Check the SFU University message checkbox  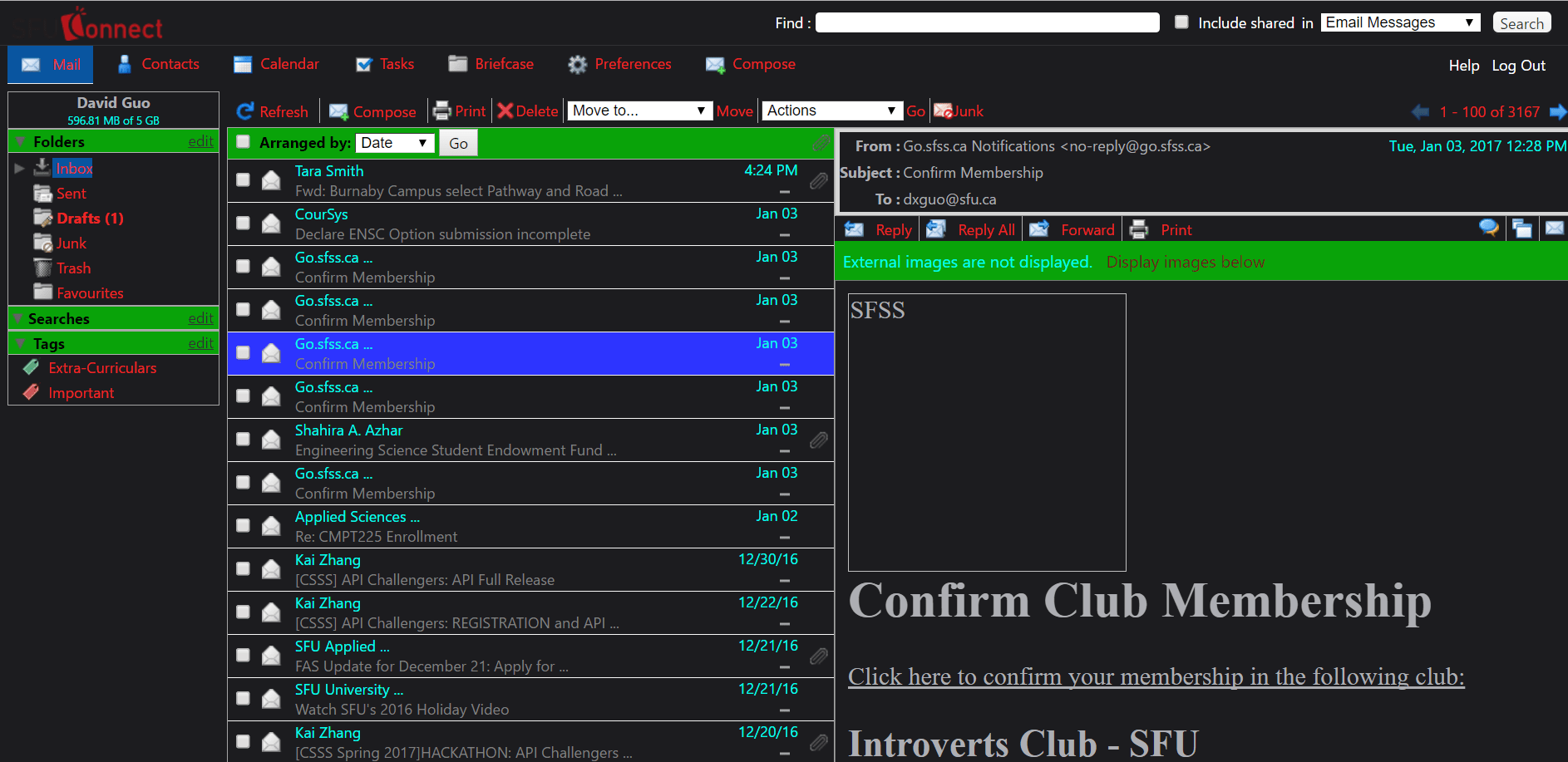tap(243, 698)
